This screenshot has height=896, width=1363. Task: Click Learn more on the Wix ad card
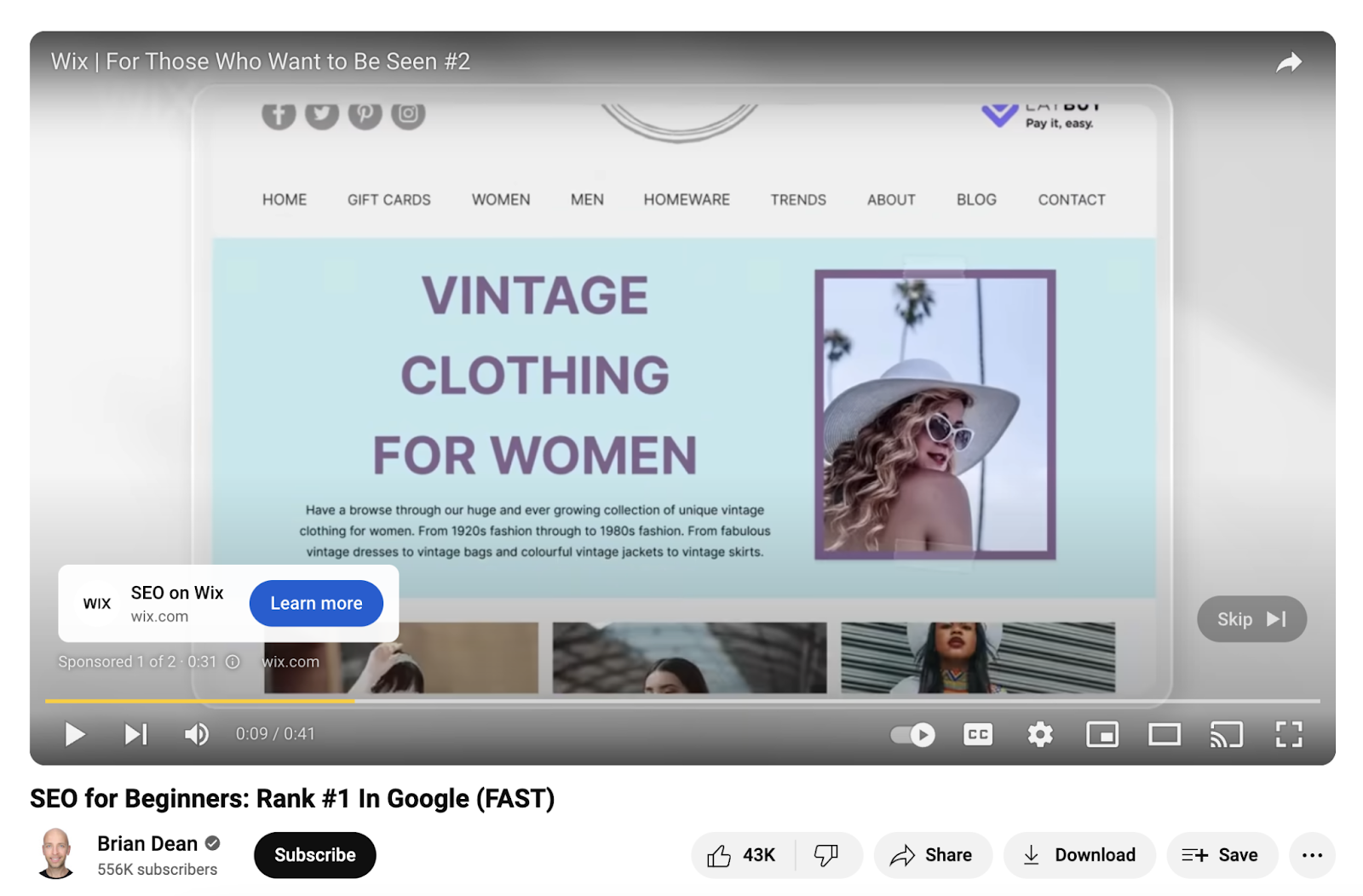(316, 603)
